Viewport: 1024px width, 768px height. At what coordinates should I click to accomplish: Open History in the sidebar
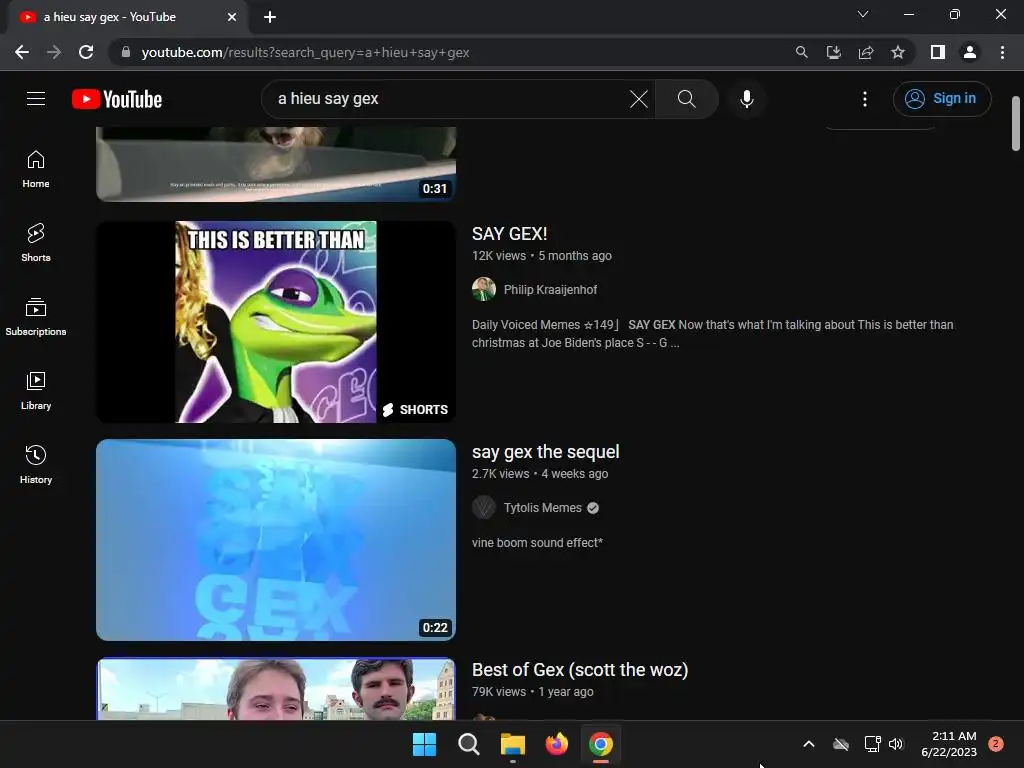tap(36, 464)
